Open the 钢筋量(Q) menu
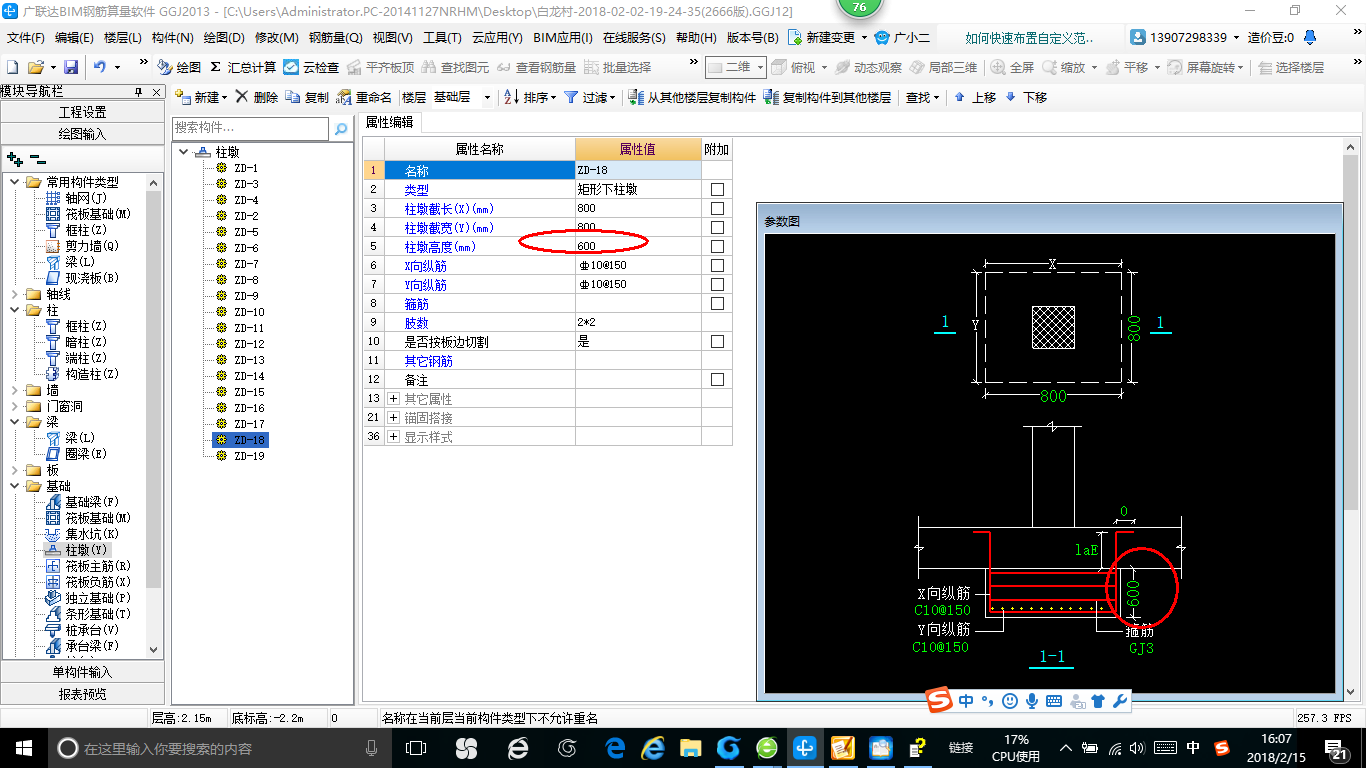The height and width of the screenshot is (768, 1366). pos(336,37)
